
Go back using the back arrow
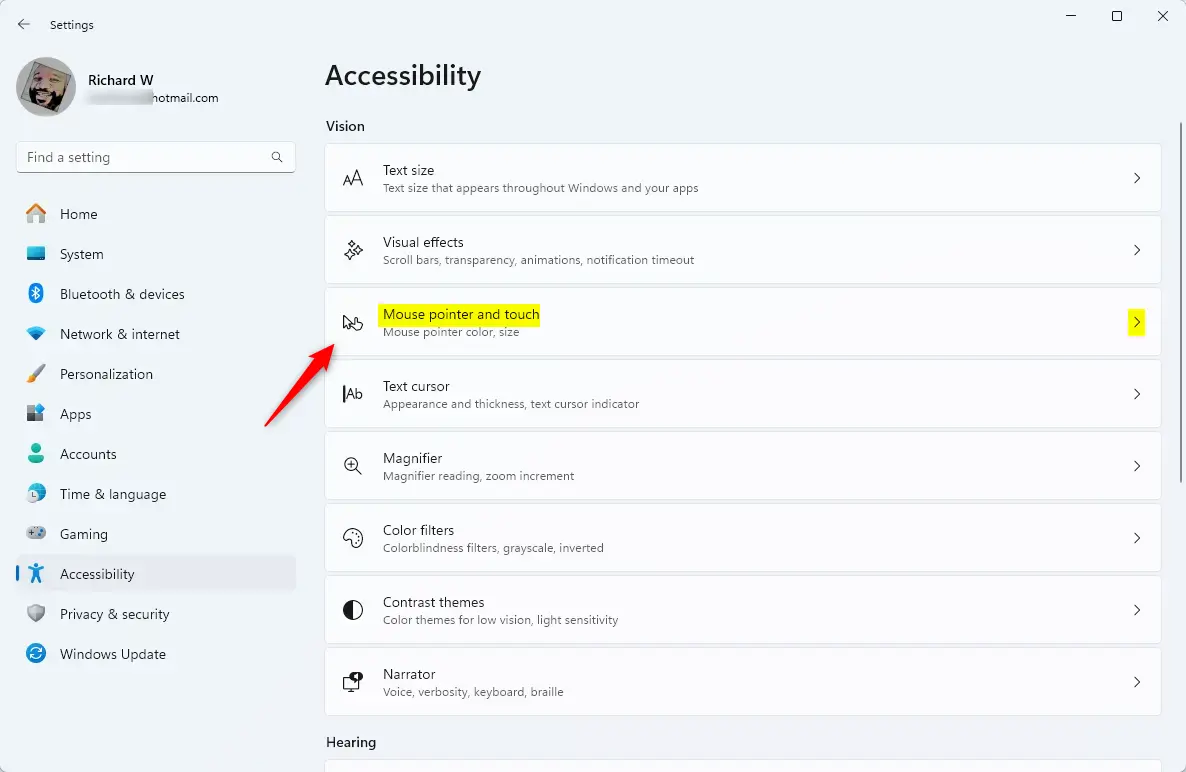pyautogui.click(x=24, y=24)
